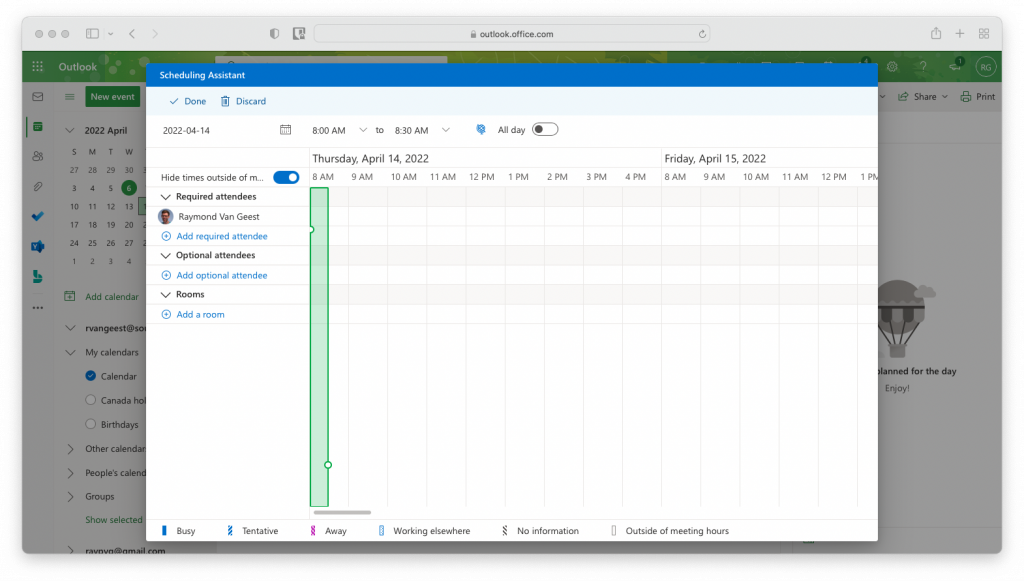Click Print in the calendar toolbar
Image resolution: width=1024 pixels, height=581 pixels.
tap(978, 97)
